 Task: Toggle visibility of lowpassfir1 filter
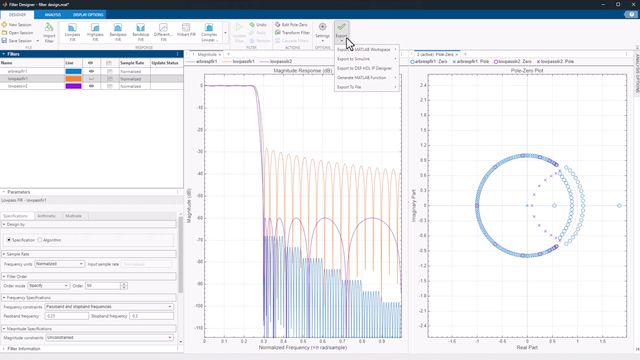point(91,79)
